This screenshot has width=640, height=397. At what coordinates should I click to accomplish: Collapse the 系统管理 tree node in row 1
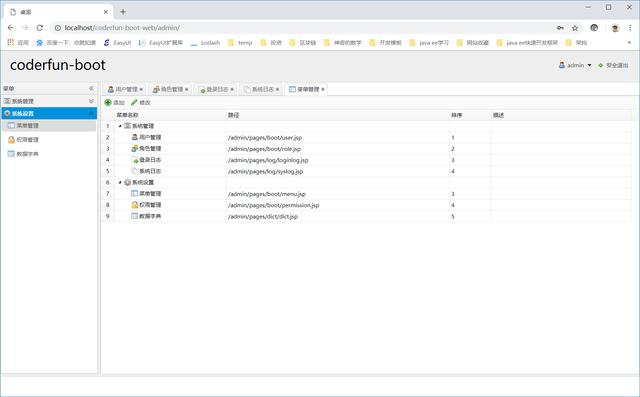[120, 126]
